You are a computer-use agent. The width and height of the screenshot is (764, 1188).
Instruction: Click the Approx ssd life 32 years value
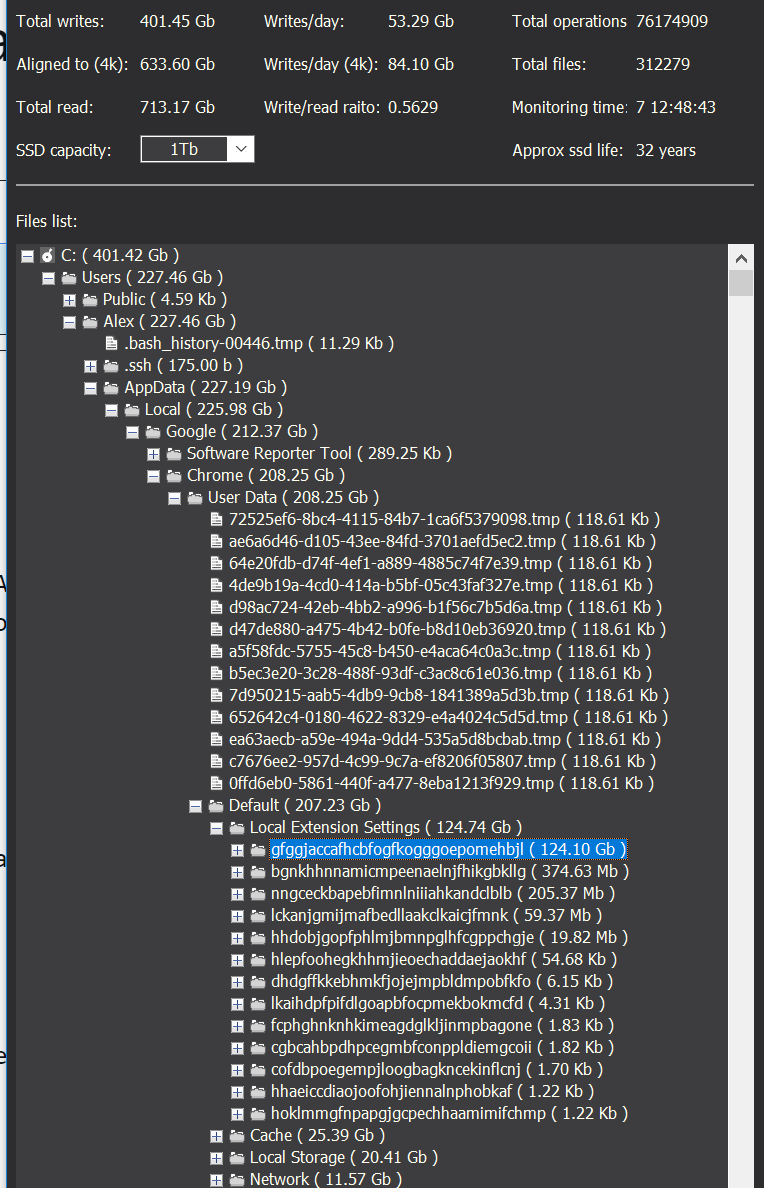click(x=665, y=150)
